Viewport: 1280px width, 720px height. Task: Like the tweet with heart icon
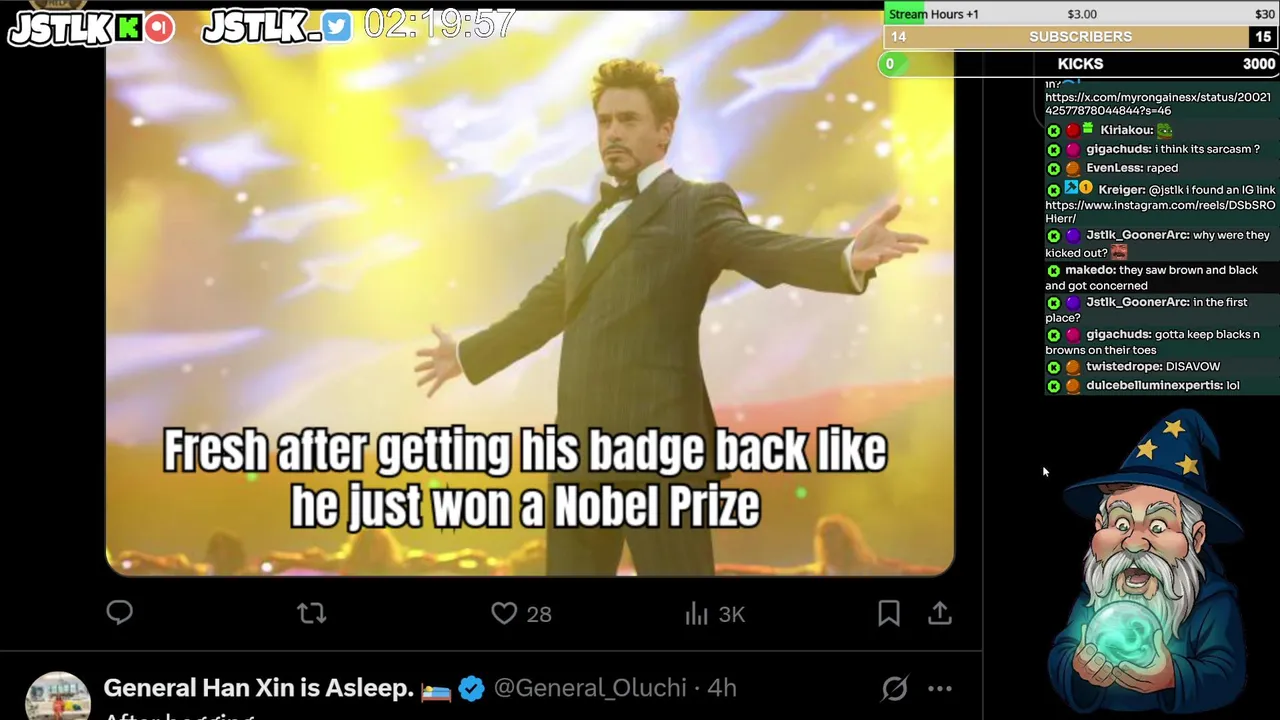tap(504, 613)
